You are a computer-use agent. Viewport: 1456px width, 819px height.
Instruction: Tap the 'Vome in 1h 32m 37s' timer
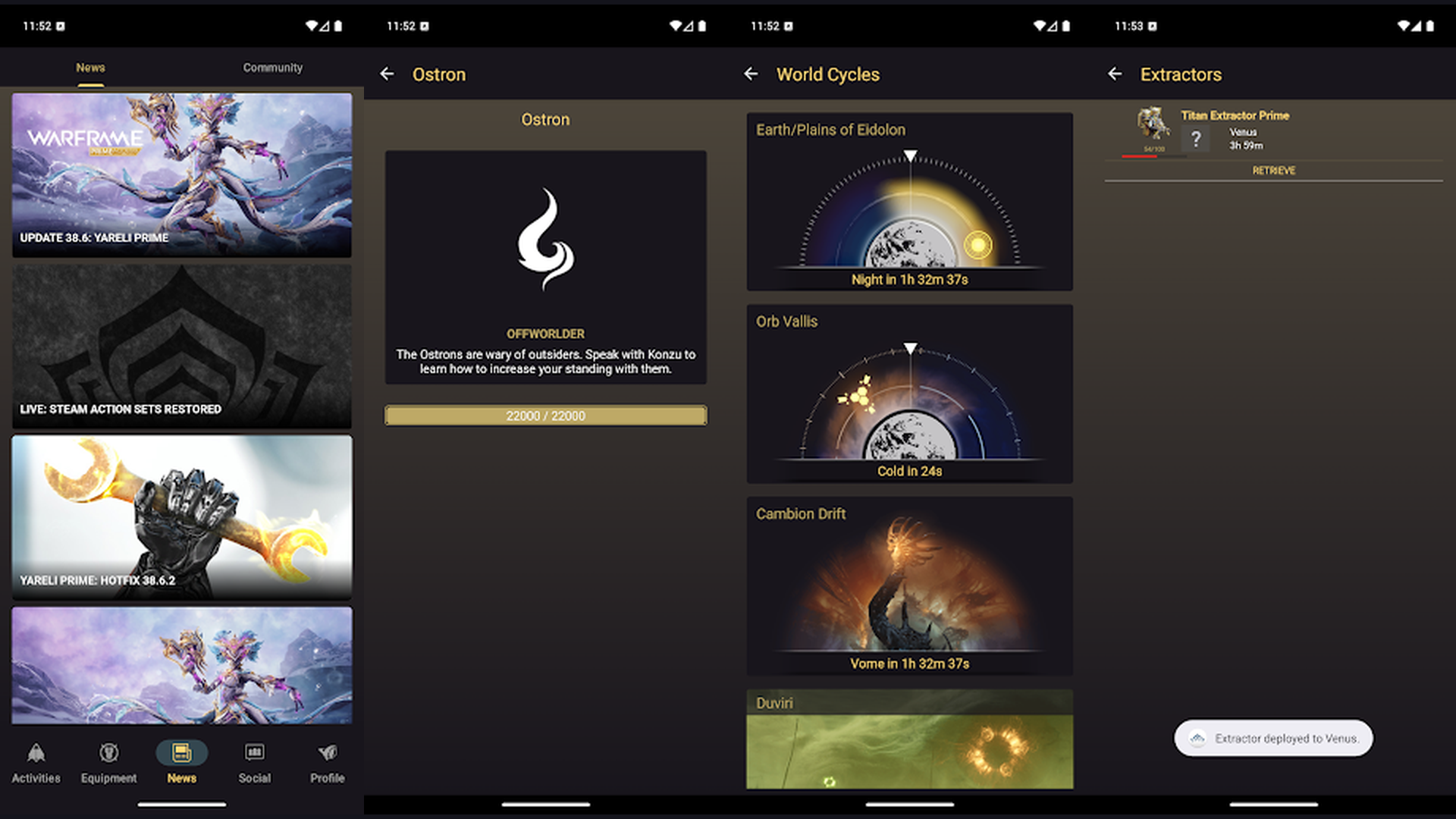(x=910, y=664)
